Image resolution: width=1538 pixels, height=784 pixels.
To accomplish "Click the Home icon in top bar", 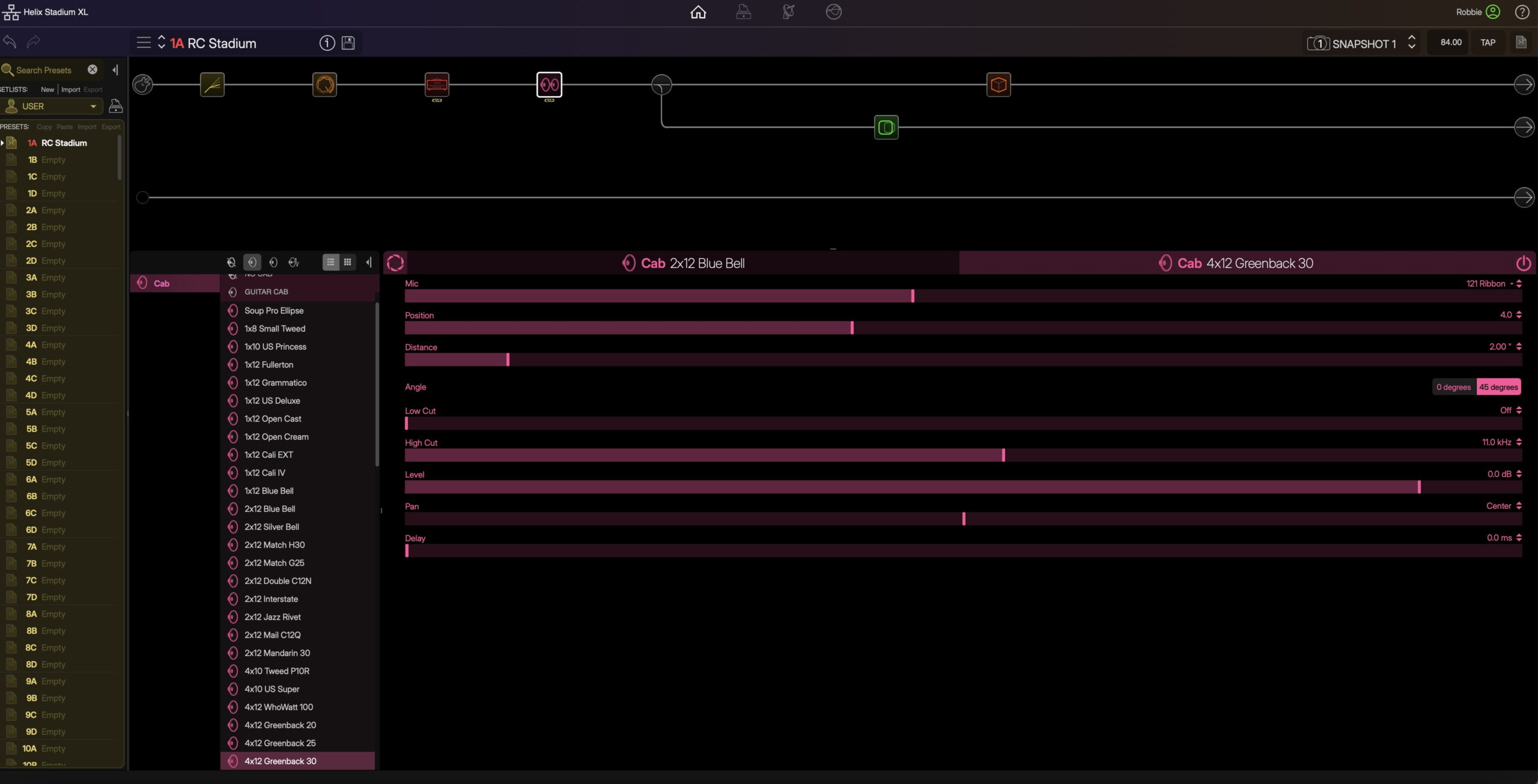I will click(698, 12).
